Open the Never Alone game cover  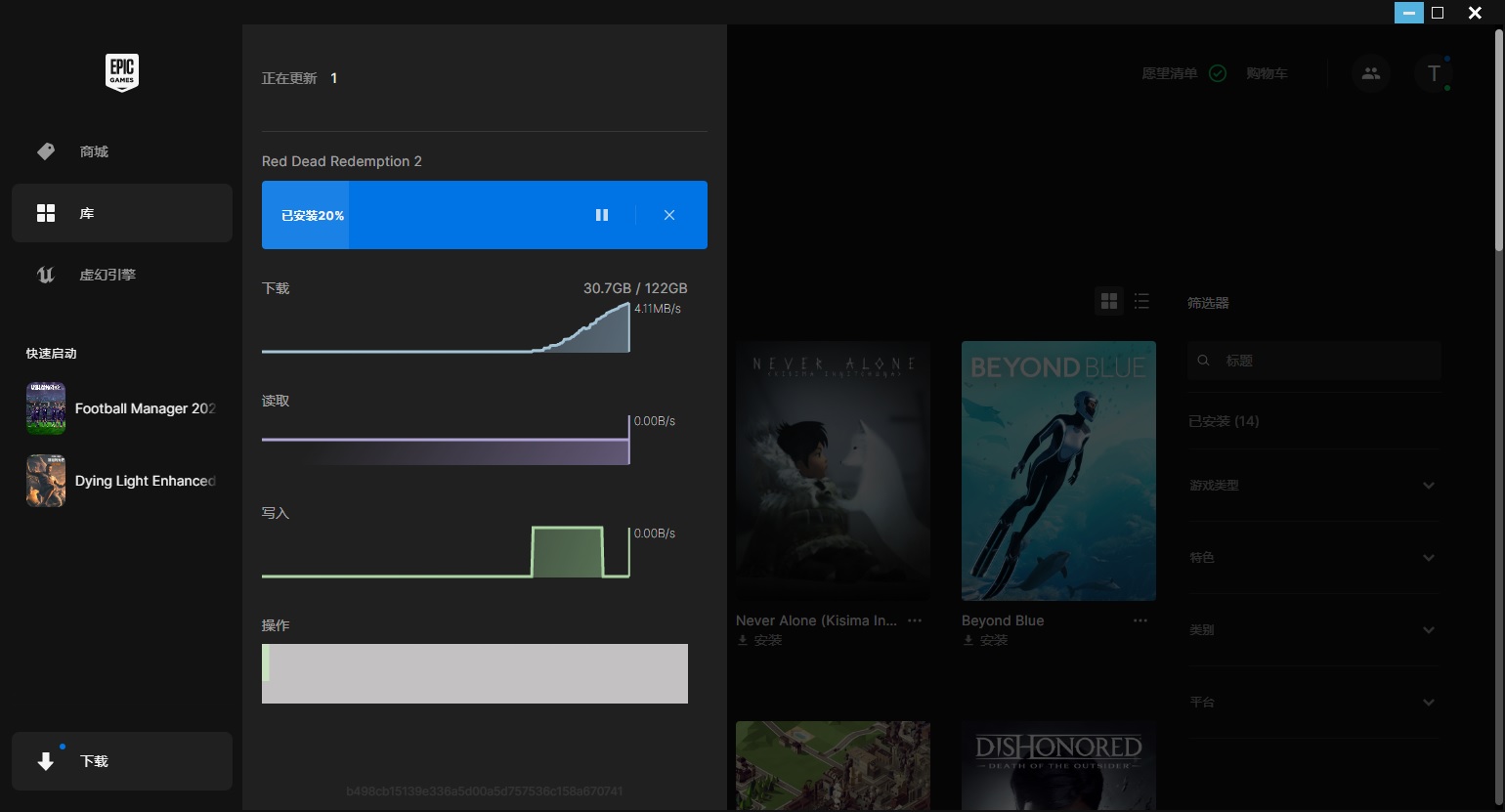[833, 471]
